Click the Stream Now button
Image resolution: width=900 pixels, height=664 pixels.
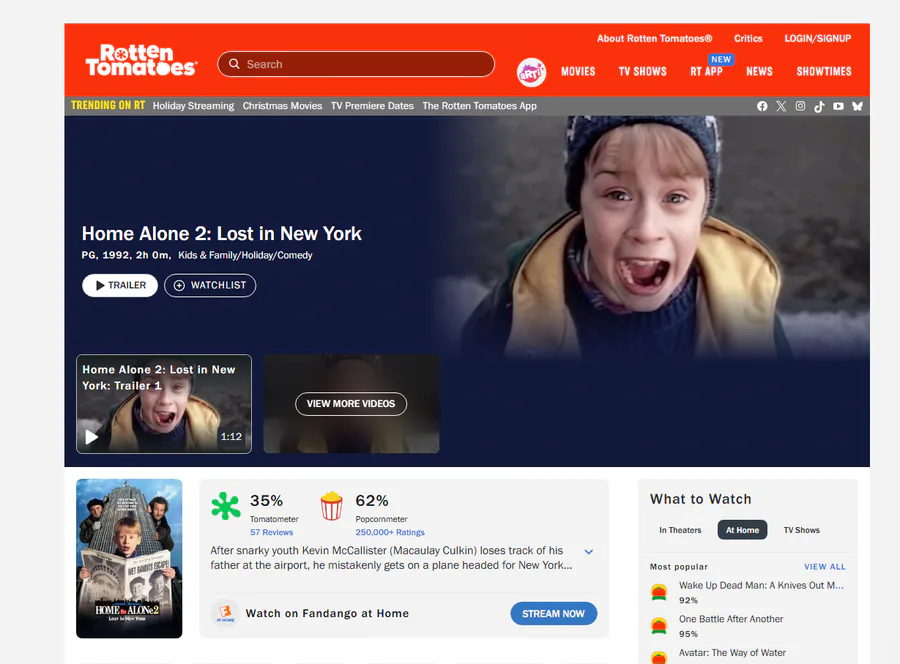(553, 613)
